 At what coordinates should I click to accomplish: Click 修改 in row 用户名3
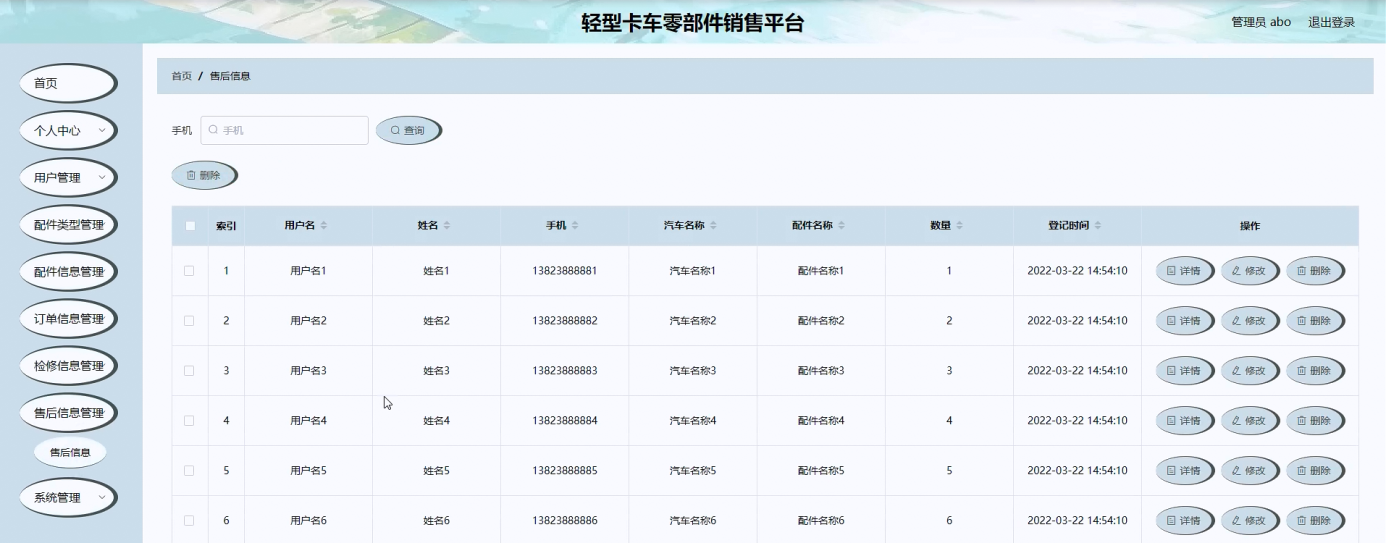[1249, 371]
